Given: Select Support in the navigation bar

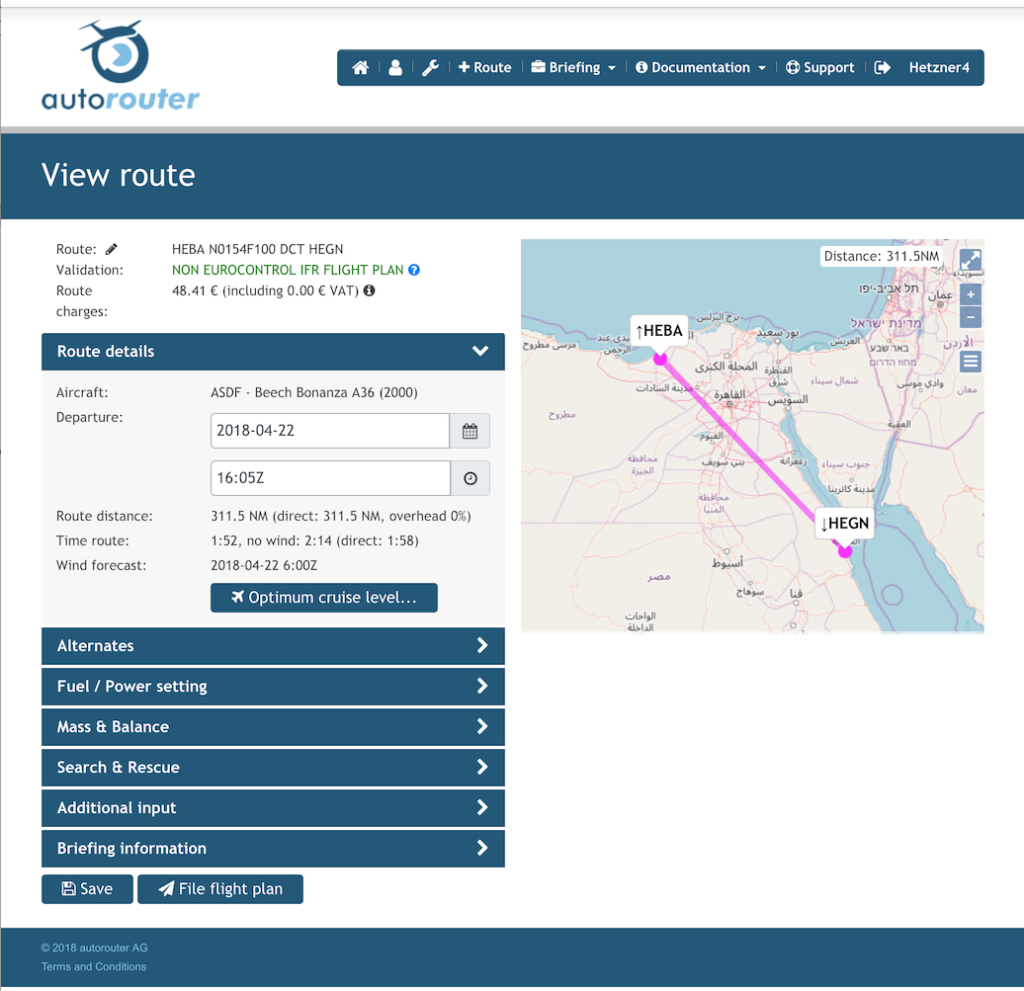Looking at the screenshot, I should click(x=820, y=68).
